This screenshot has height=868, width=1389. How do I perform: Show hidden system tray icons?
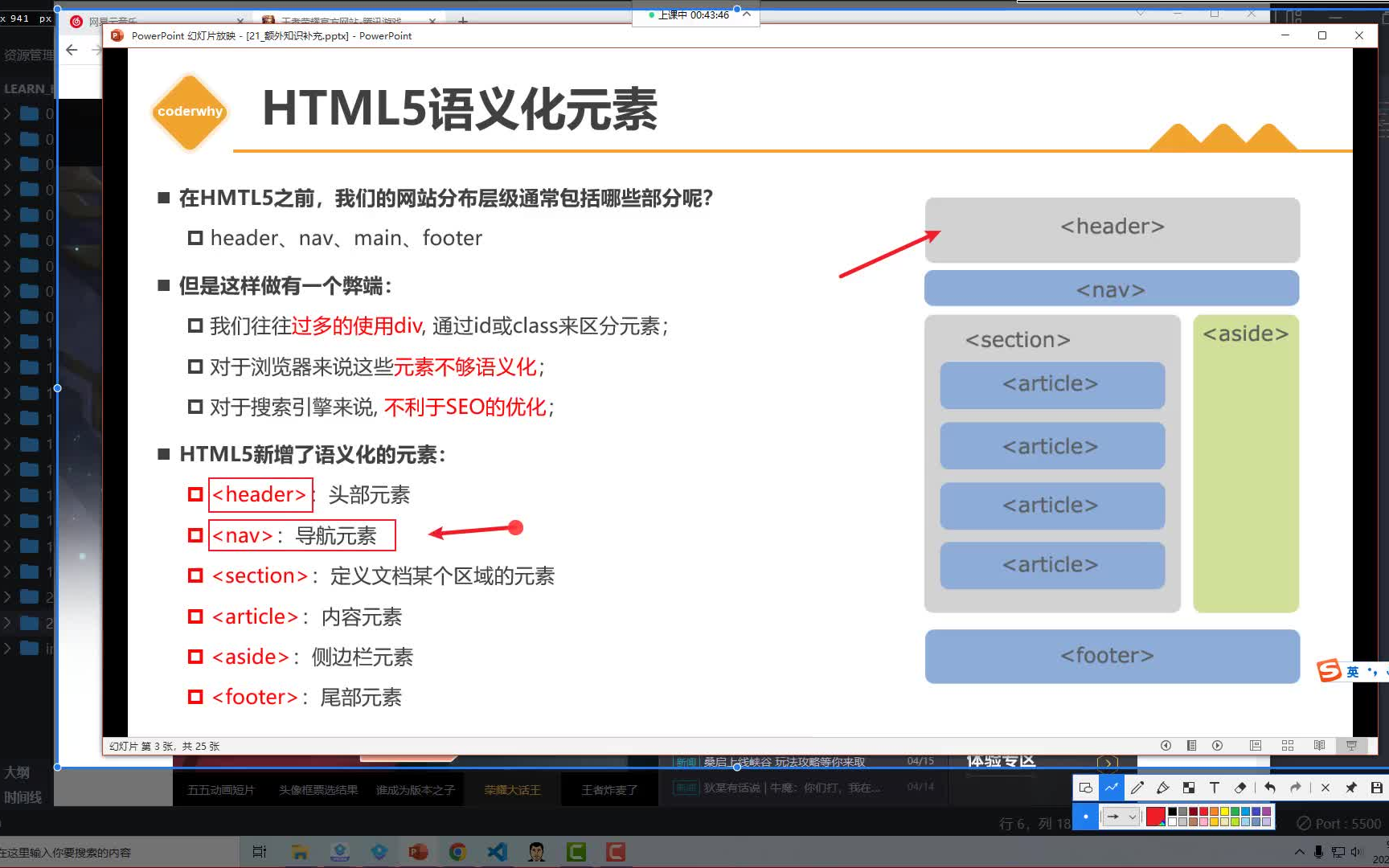coord(1299,852)
